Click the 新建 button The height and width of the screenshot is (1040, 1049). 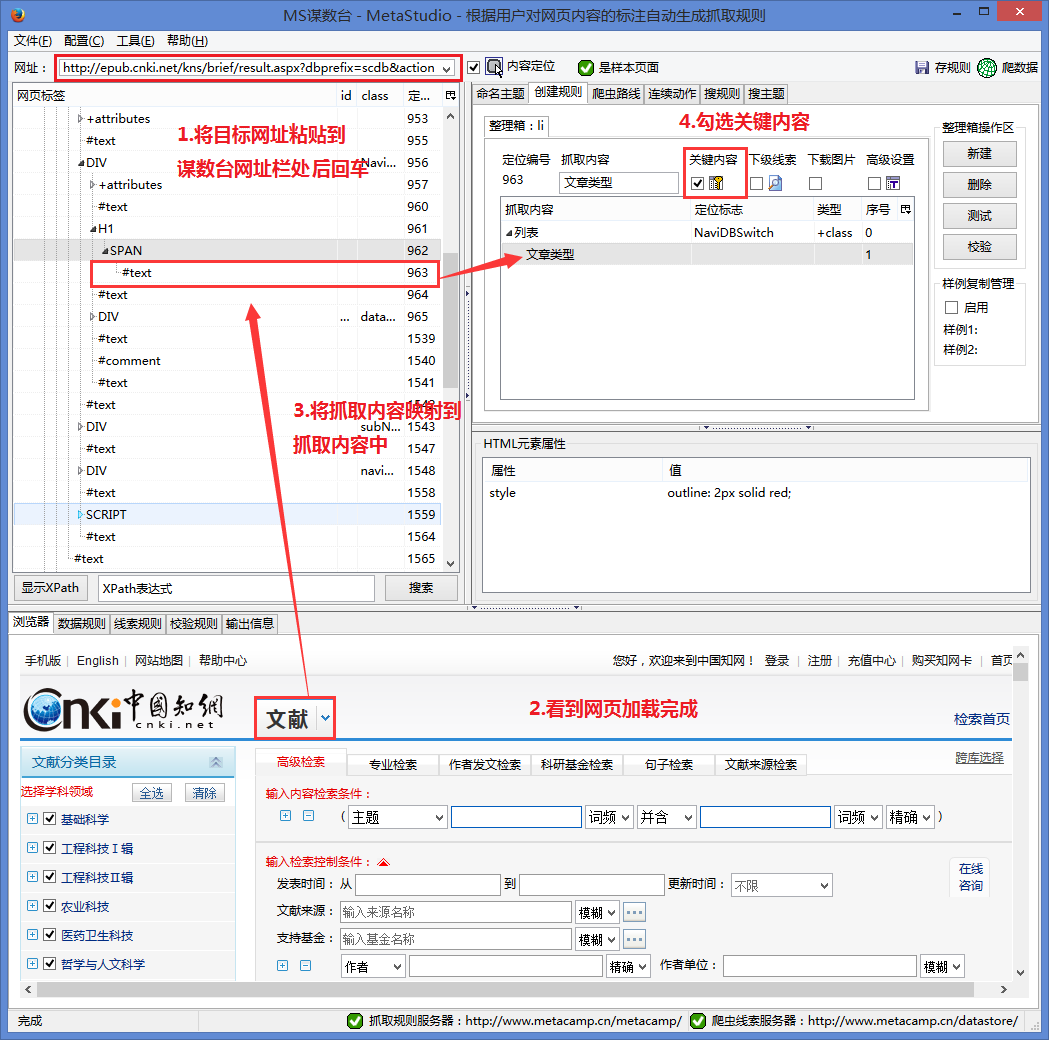pos(979,154)
